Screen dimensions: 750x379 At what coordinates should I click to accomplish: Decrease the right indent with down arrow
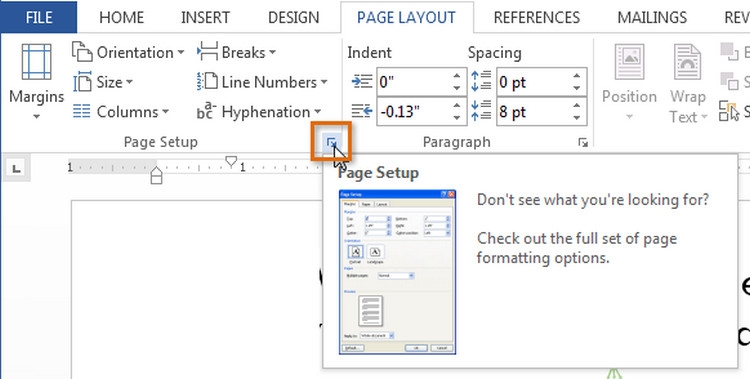click(457, 118)
